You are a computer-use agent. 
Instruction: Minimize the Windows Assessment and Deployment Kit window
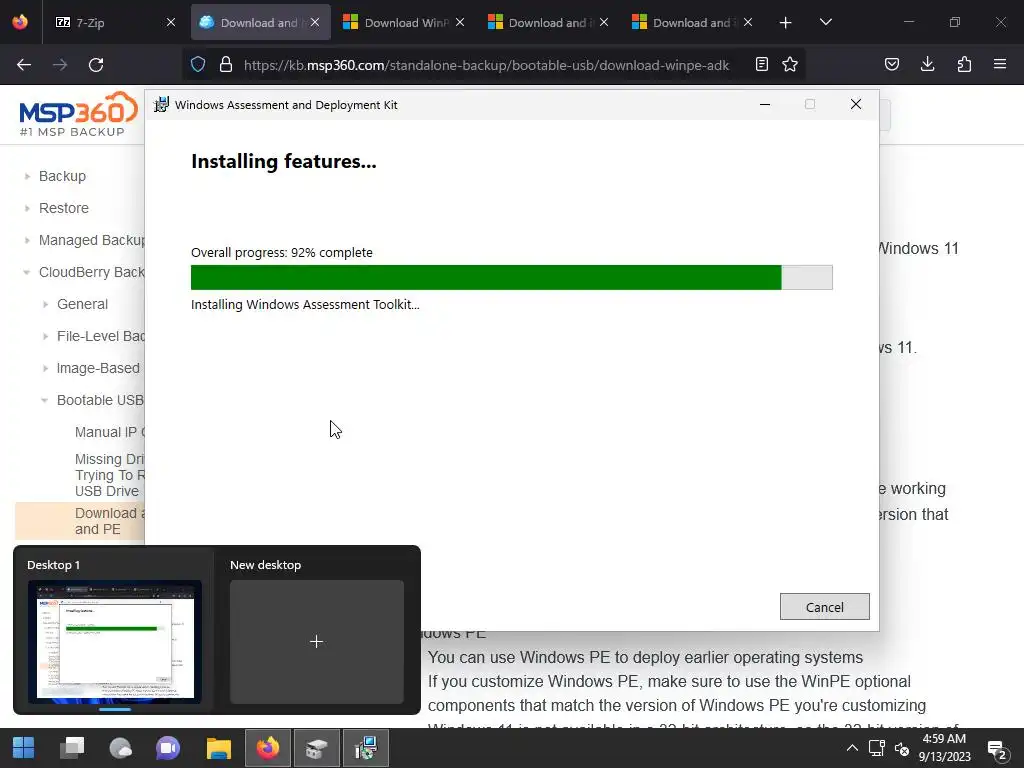pos(765,104)
